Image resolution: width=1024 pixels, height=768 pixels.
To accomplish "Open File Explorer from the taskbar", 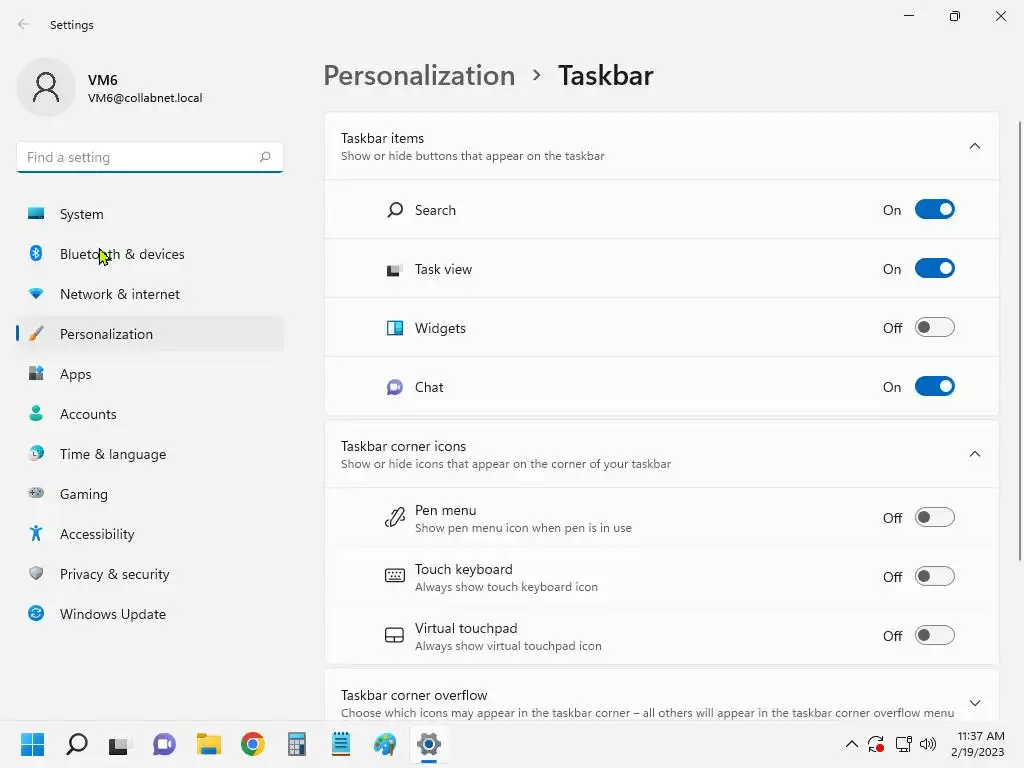I will click(x=208, y=744).
